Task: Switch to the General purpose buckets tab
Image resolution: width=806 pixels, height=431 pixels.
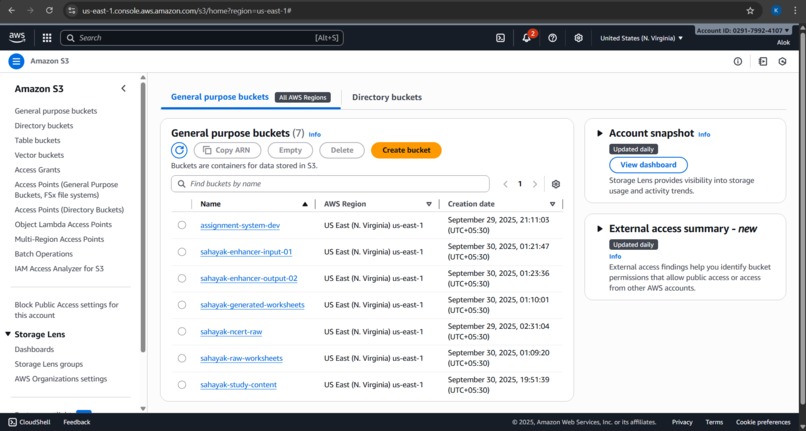Action: (250, 97)
